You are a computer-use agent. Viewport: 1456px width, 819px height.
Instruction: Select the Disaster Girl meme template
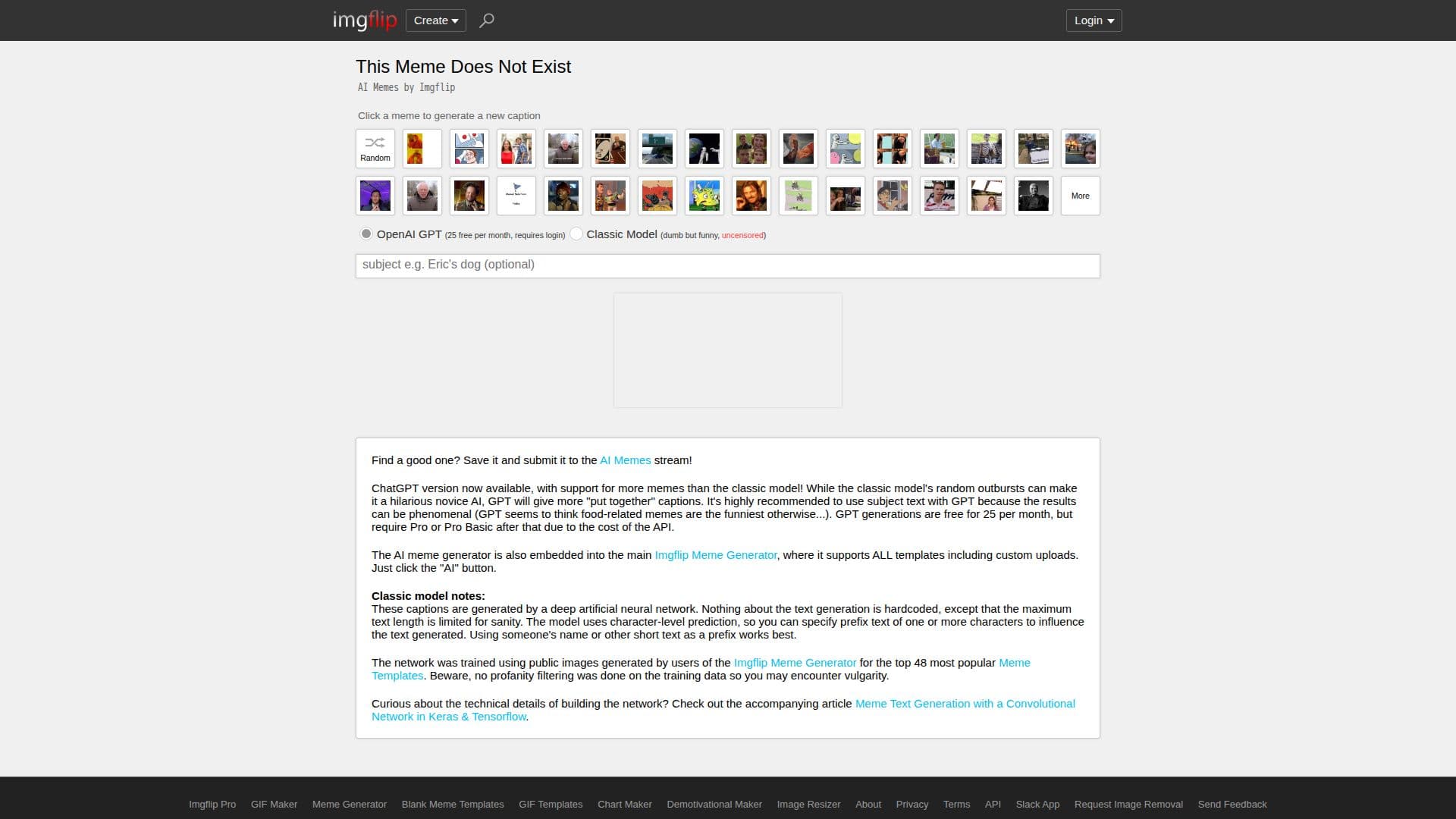(x=1081, y=149)
